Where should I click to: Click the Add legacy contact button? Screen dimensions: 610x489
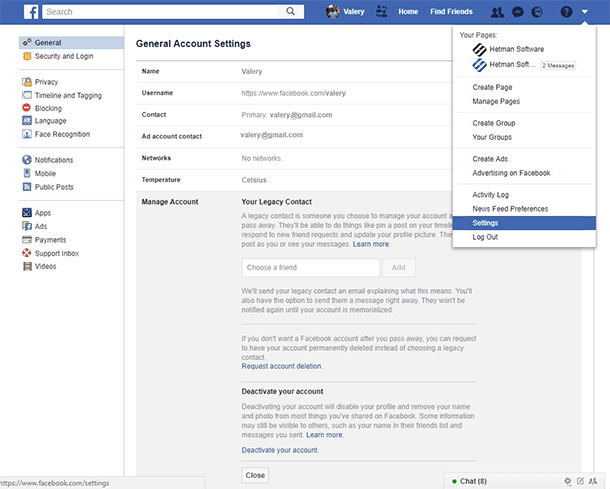tap(398, 268)
